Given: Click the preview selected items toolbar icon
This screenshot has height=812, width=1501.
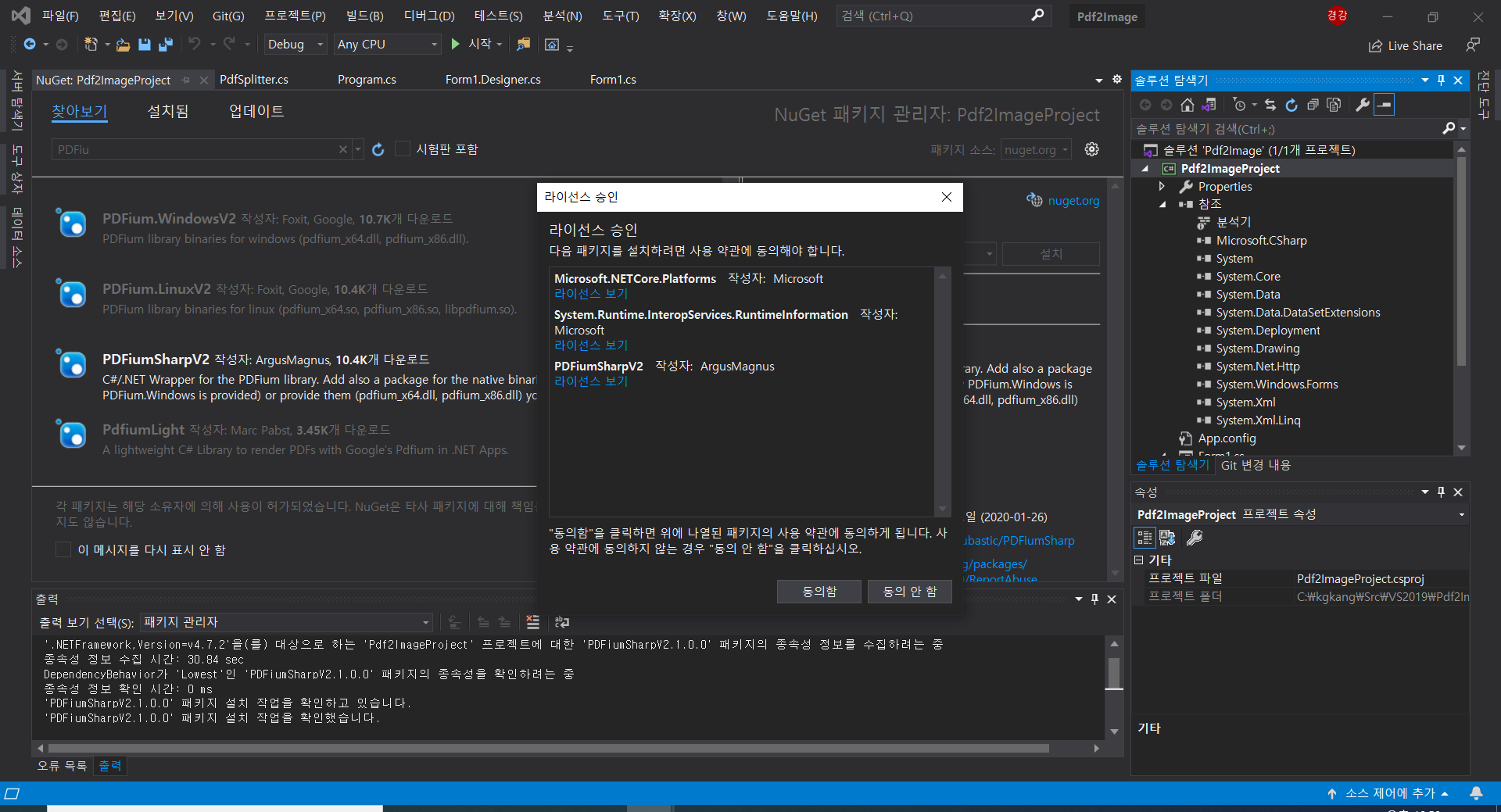Looking at the screenshot, I should [x=1385, y=105].
